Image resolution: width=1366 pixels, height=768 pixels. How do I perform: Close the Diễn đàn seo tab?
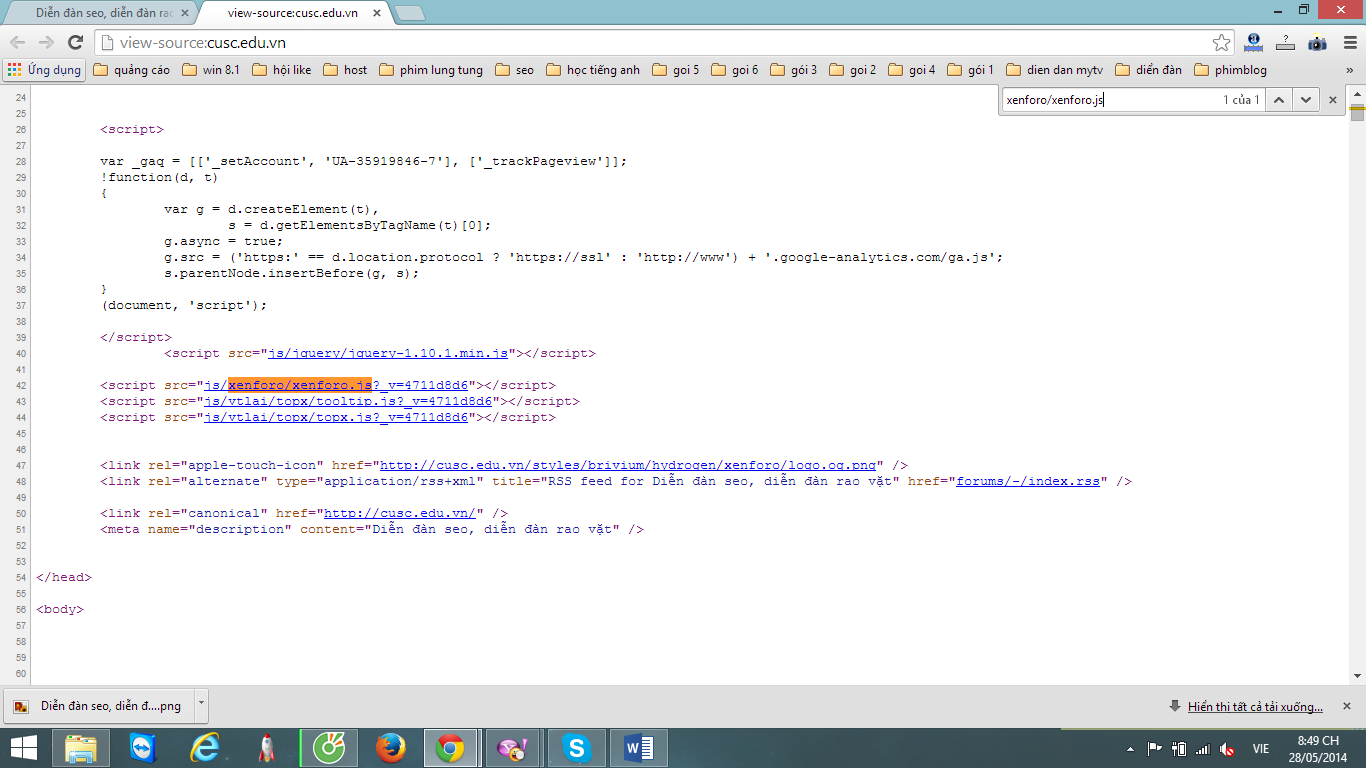(184, 13)
